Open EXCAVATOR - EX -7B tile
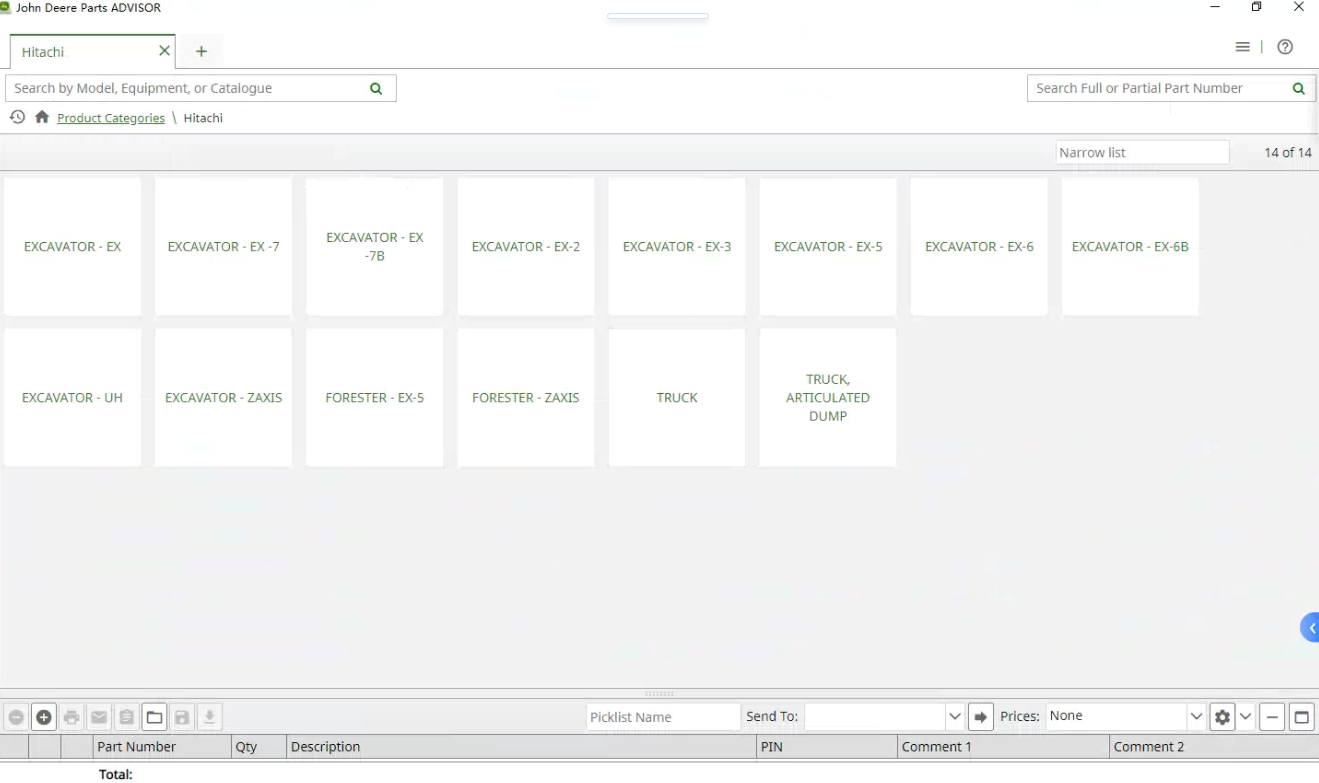The width and height of the screenshot is (1319, 783). pos(374,246)
